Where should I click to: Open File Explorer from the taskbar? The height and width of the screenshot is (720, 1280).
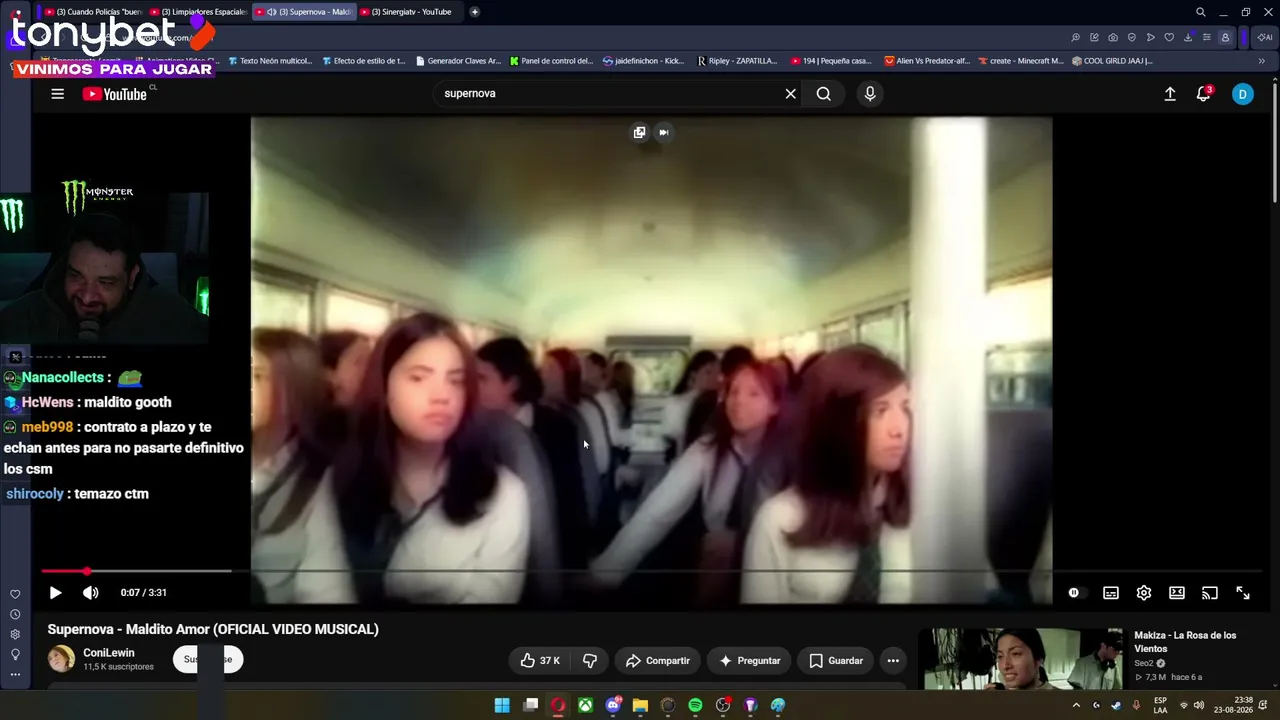coord(640,706)
